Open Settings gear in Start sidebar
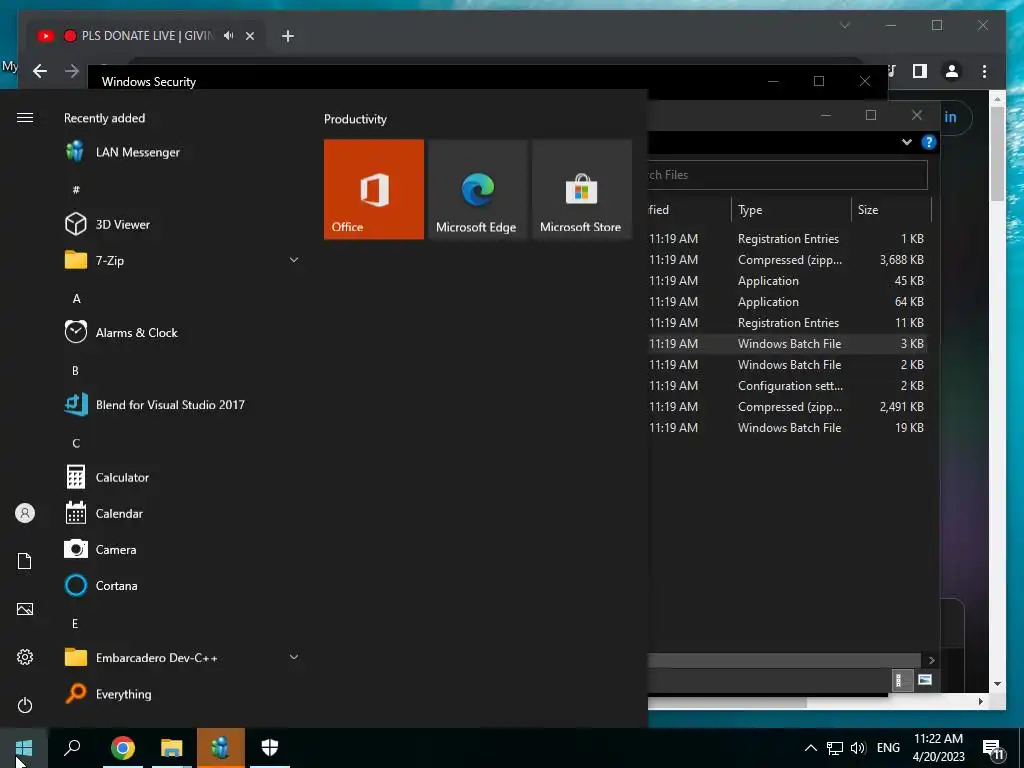Screen dimensions: 1024x768 pyautogui.click(x=25, y=657)
